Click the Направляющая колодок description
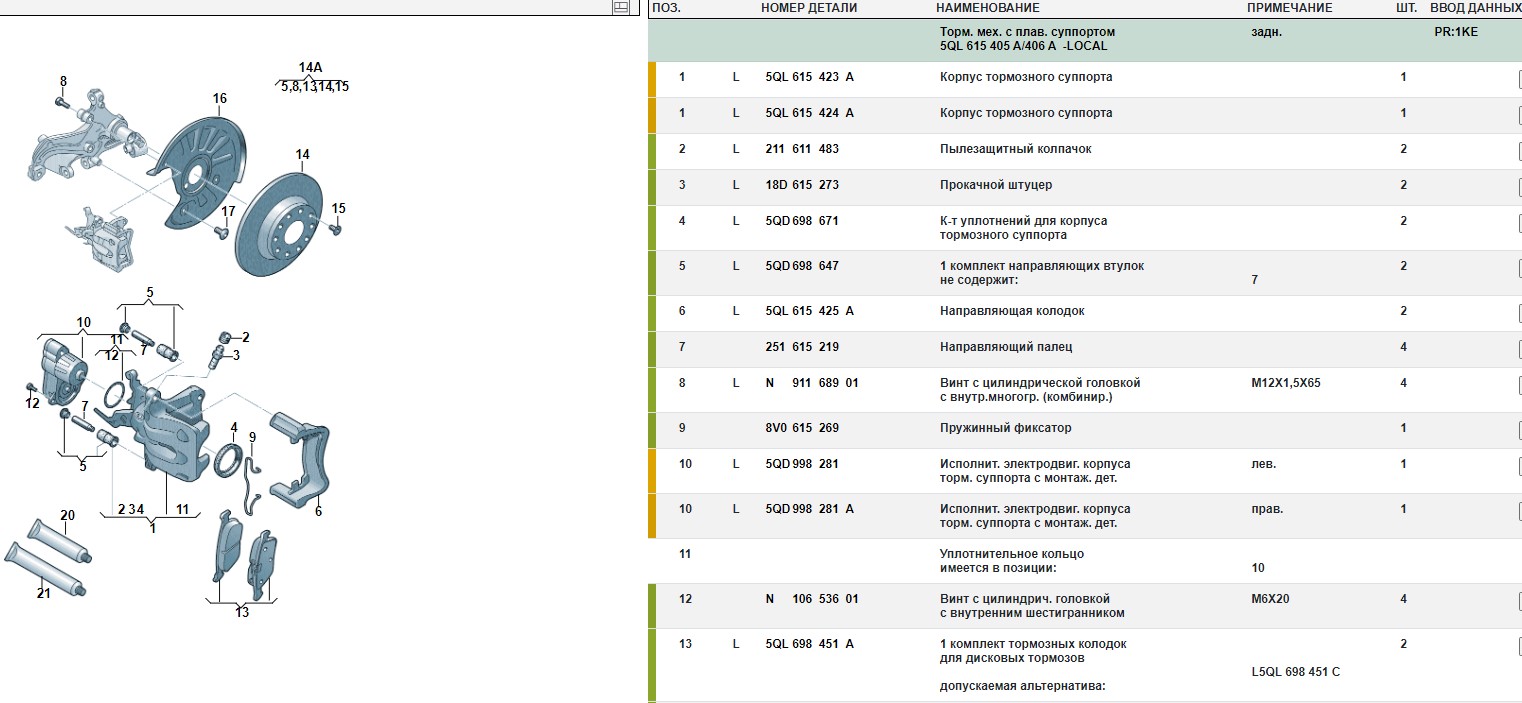The image size is (1522, 703). 1012,311
